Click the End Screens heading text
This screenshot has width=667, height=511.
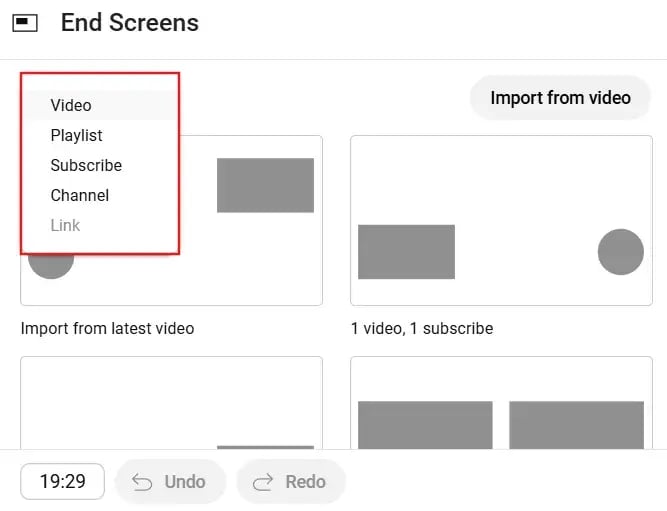click(130, 22)
